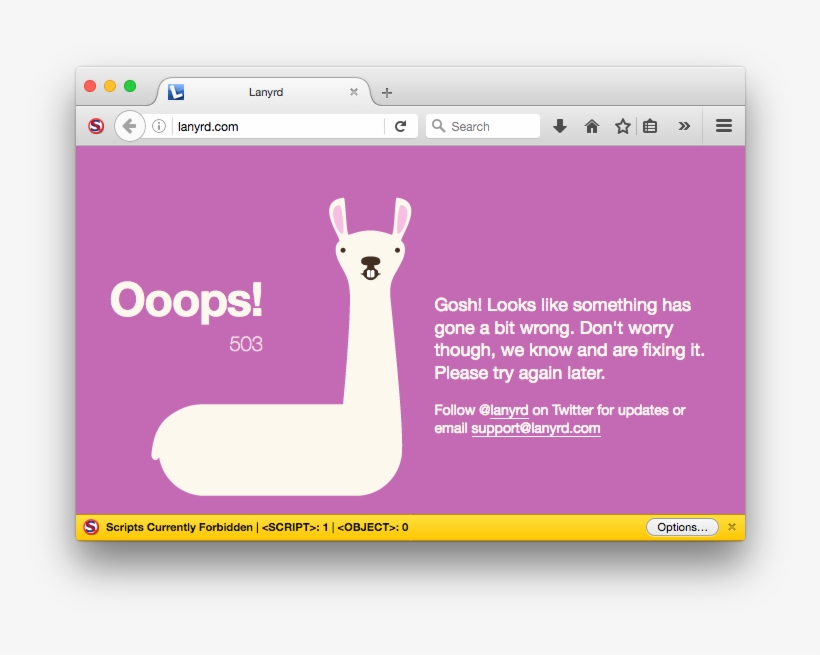
Task: Expand more toolbar tools chevron
Action: pyautogui.click(x=684, y=126)
